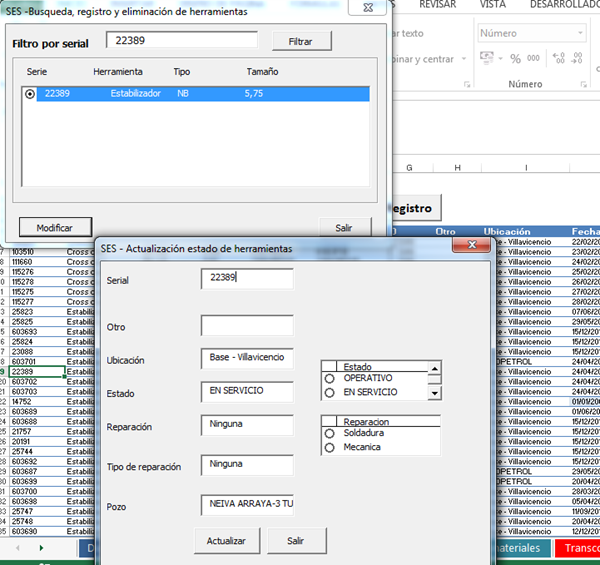The height and width of the screenshot is (565, 600).
Task: Click the next sheet navigation arrow
Action: coord(41,549)
